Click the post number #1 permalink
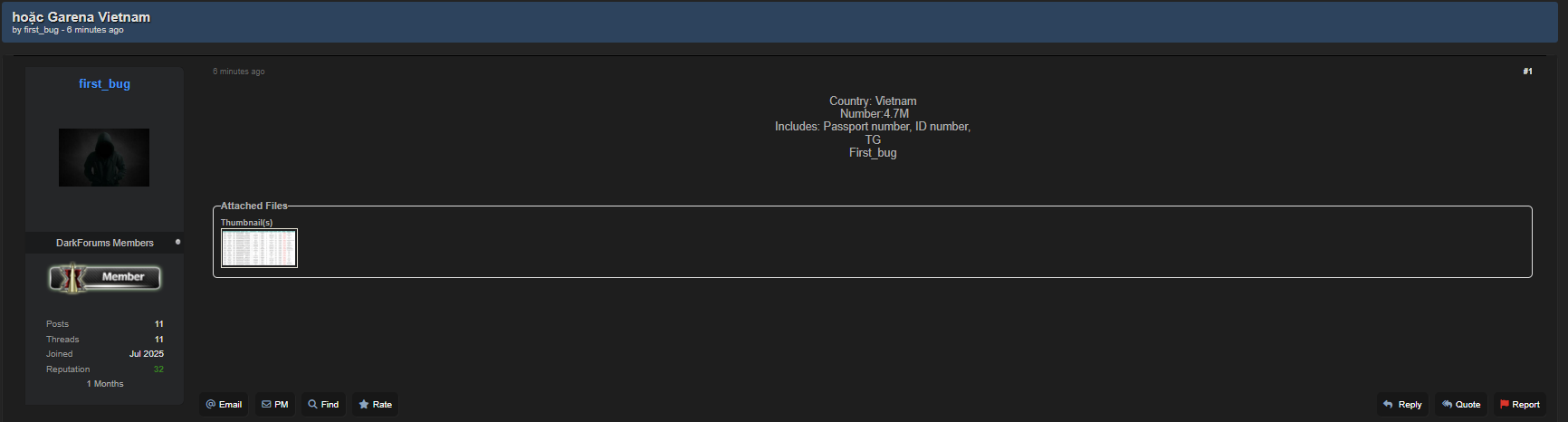 tap(1527, 72)
